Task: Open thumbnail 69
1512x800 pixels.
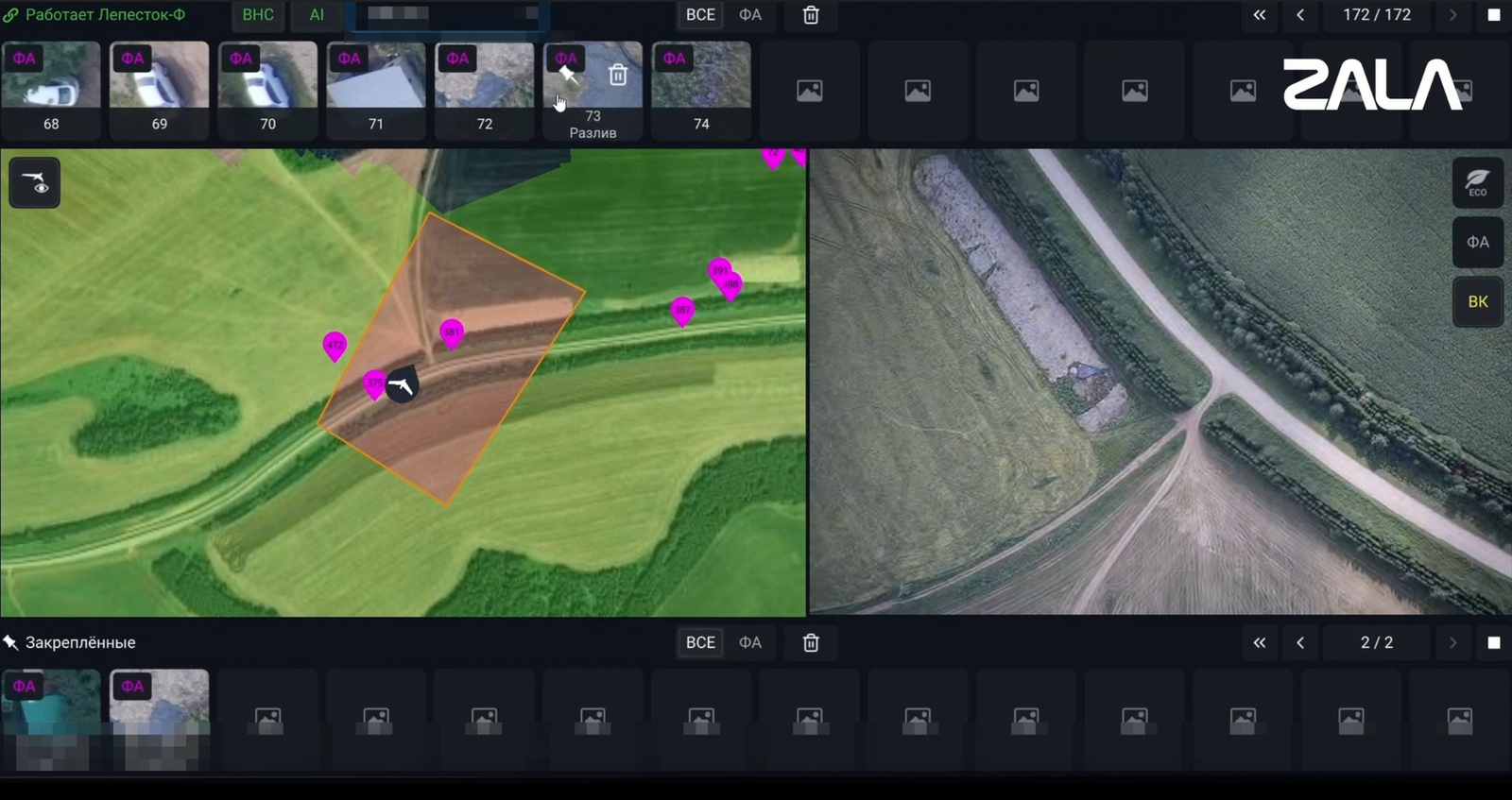Action: coord(160,91)
